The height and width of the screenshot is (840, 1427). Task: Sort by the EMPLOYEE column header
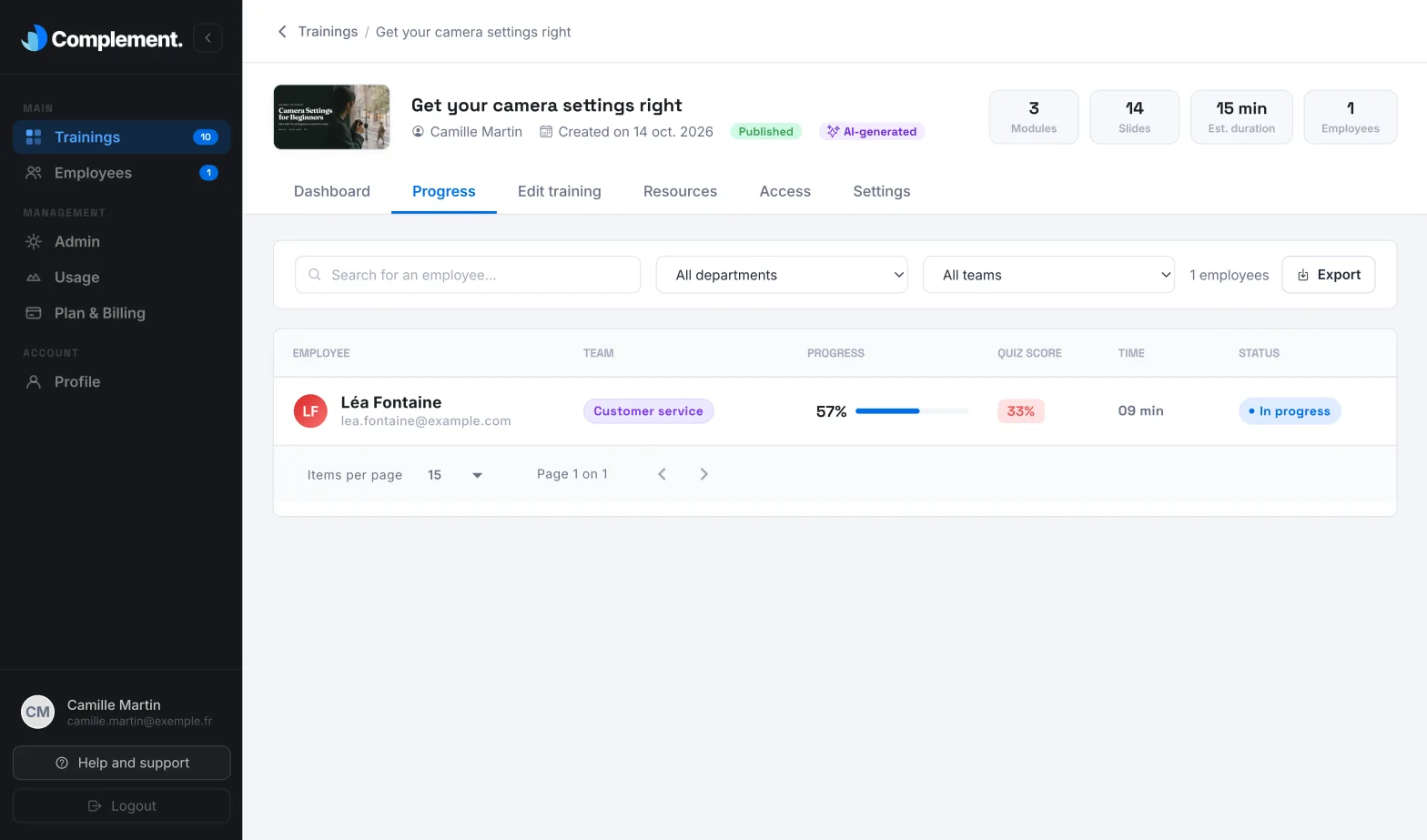click(x=321, y=353)
